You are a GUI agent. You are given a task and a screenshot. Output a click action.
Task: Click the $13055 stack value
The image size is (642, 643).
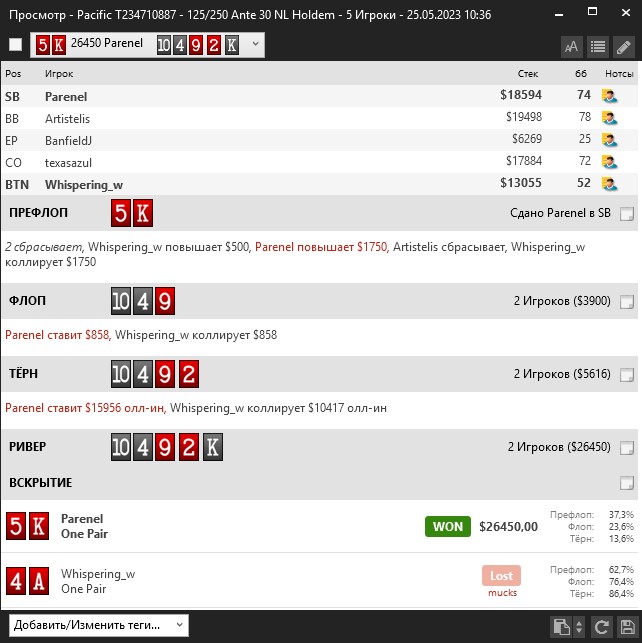coord(521,183)
